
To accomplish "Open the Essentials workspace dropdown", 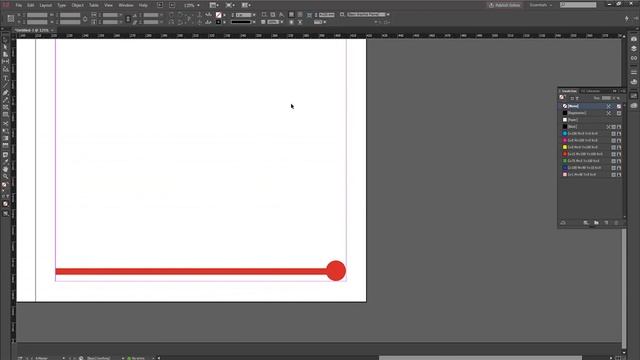I will pyautogui.click(x=540, y=5).
